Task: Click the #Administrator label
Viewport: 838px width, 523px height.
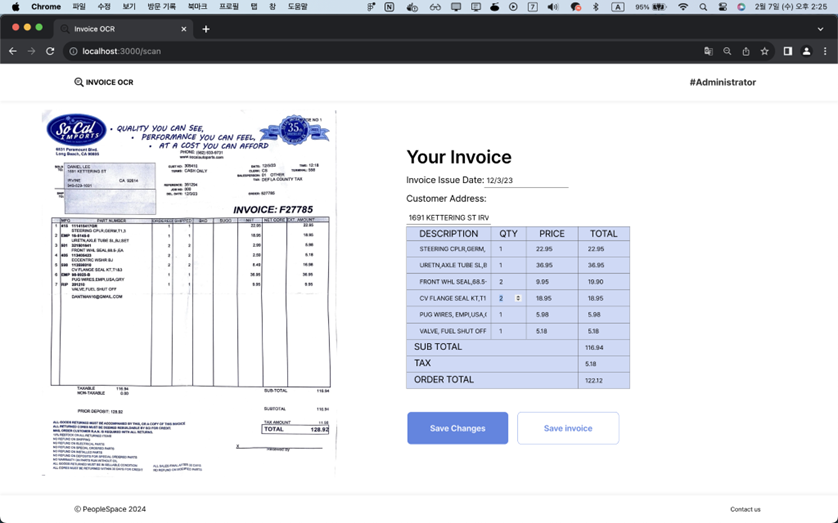Action: tap(723, 82)
